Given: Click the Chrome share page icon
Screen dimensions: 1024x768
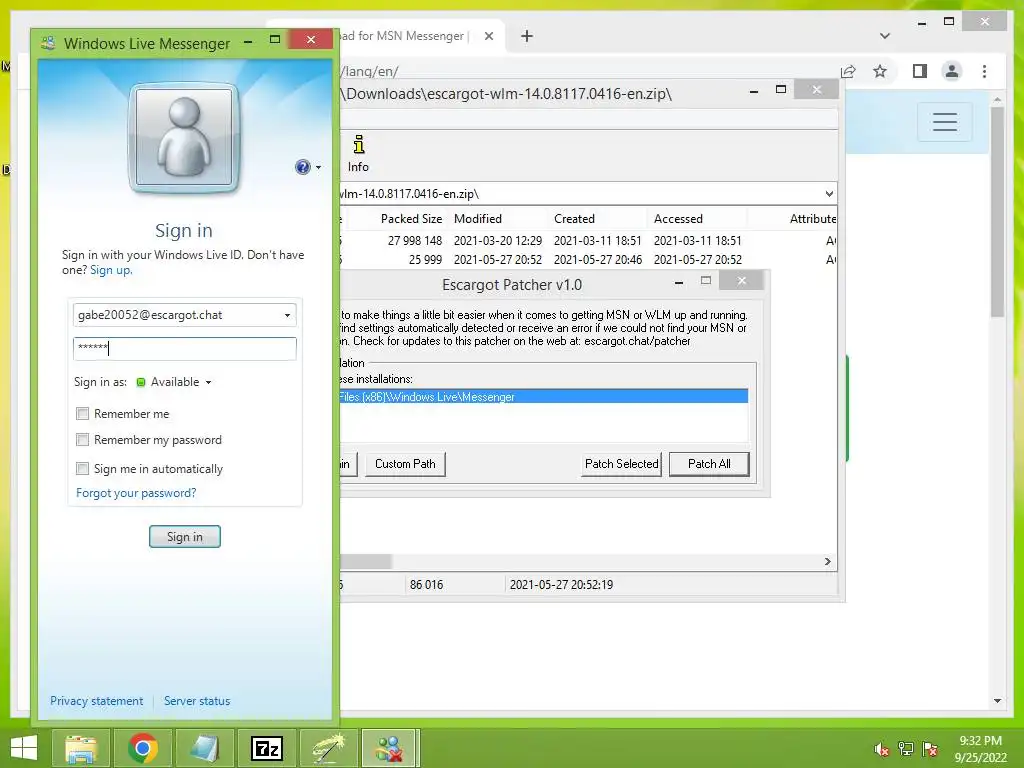Looking at the screenshot, I should [848, 71].
